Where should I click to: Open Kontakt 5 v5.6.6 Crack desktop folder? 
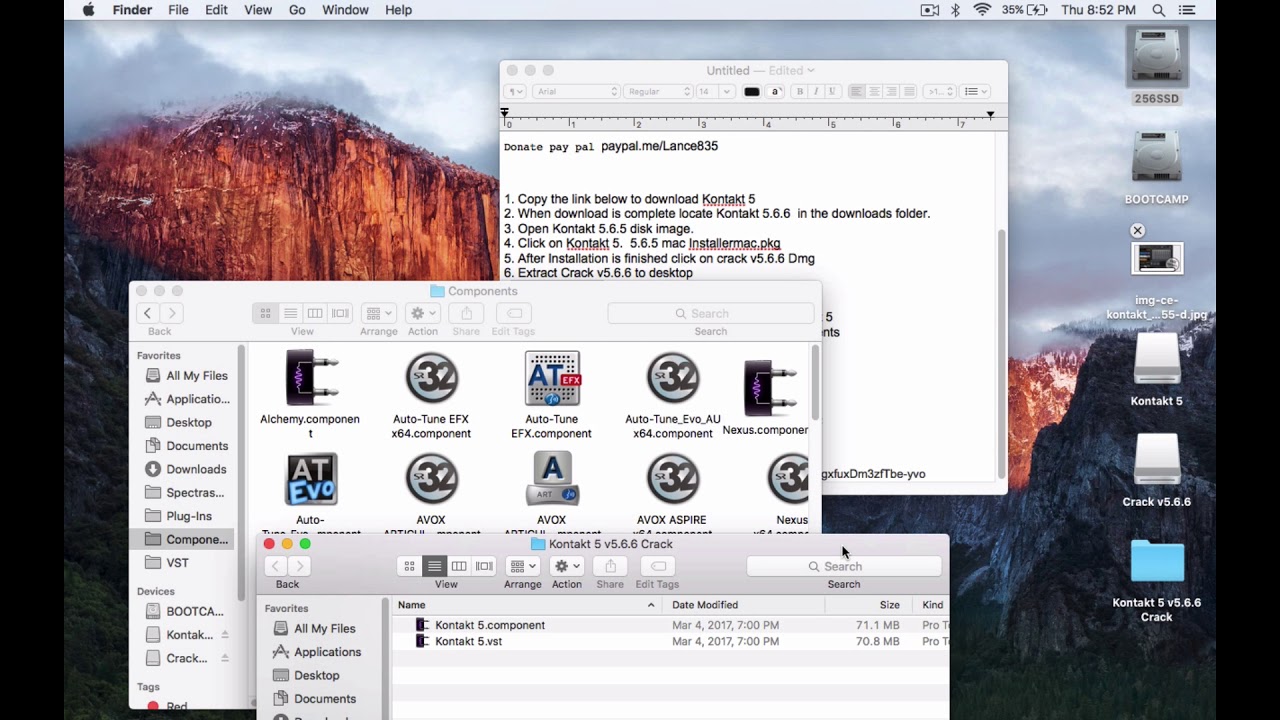click(1157, 561)
